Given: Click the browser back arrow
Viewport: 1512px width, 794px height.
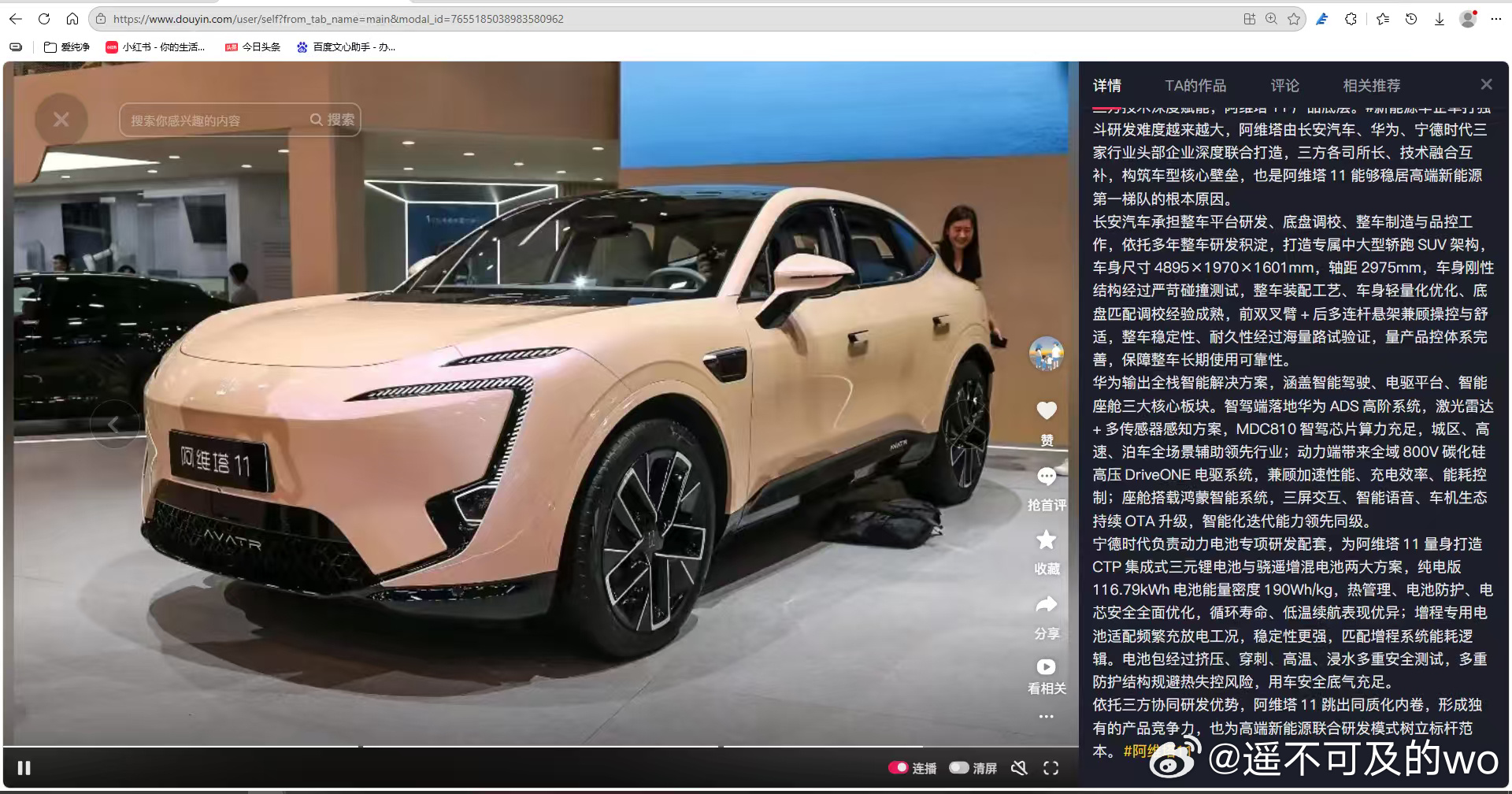Looking at the screenshot, I should tap(16, 19).
